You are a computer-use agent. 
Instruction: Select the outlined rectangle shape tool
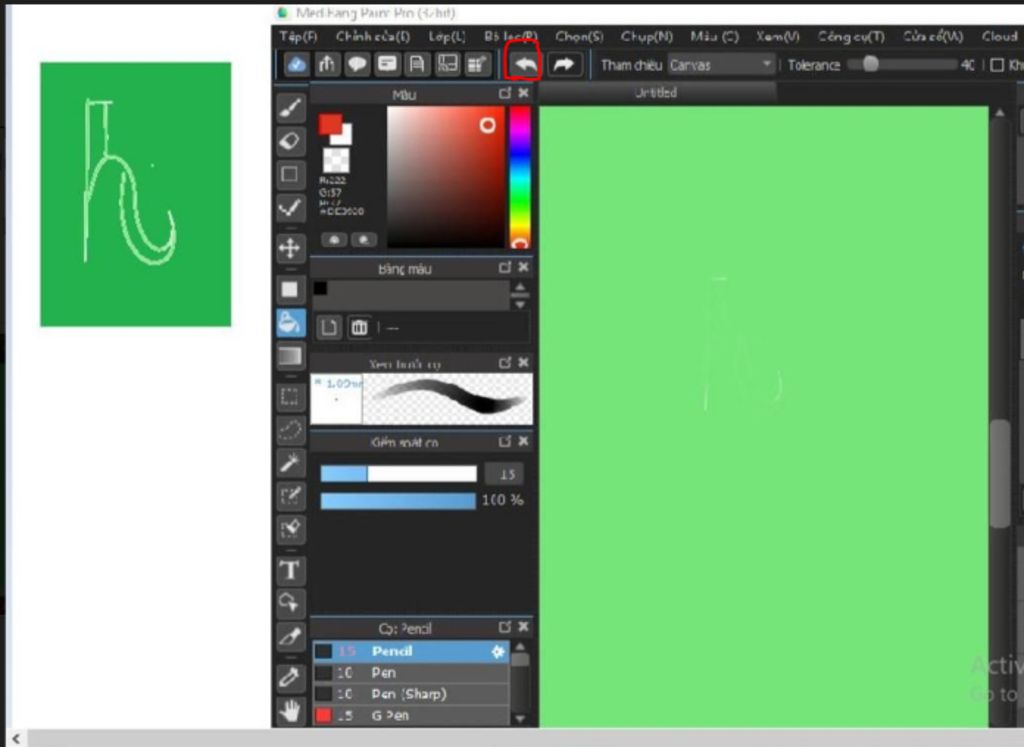pos(291,174)
